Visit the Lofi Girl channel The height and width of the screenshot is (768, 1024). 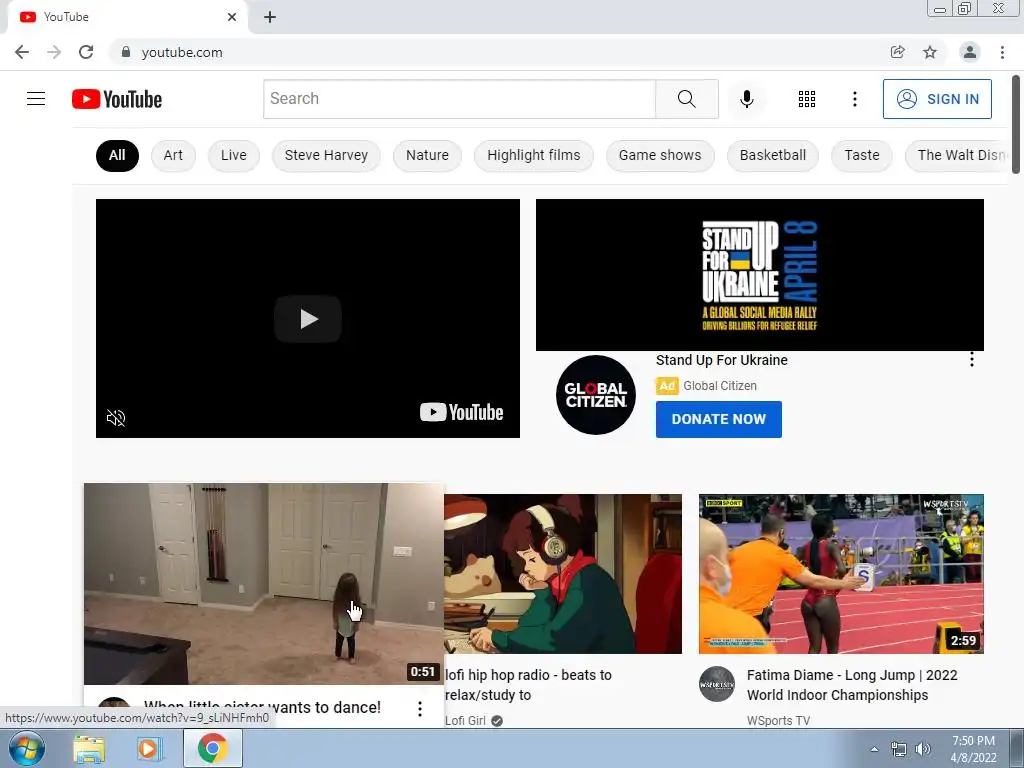[x=466, y=720]
